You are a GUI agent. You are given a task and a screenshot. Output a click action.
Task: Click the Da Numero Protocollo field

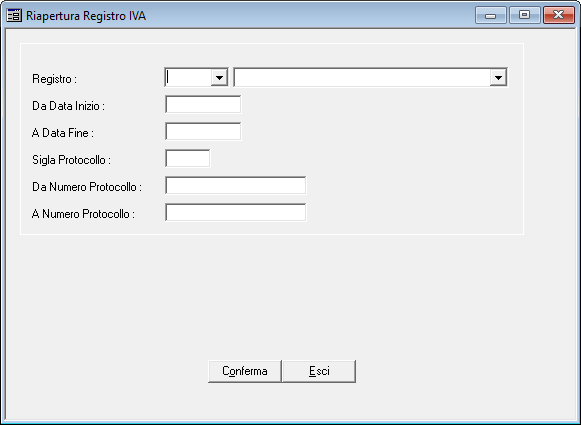pos(236,185)
